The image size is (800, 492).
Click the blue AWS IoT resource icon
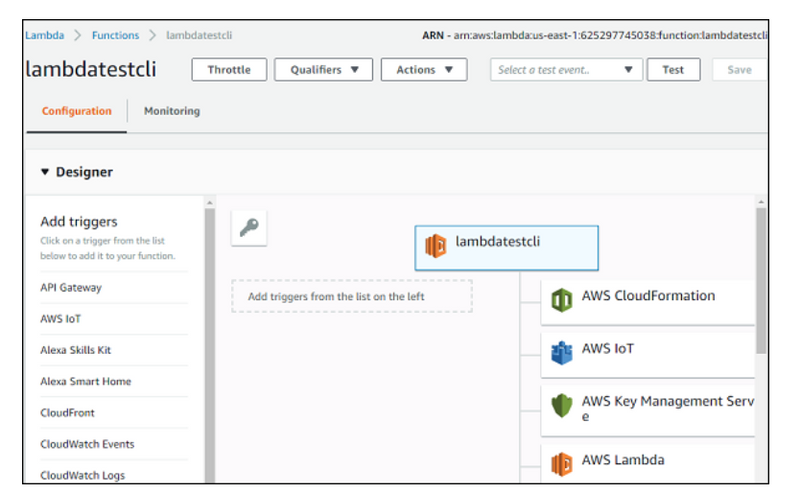coord(561,353)
